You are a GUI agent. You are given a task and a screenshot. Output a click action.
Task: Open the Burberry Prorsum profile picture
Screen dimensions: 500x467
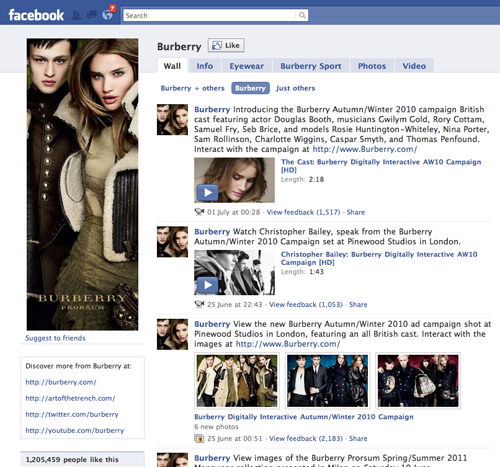[82, 184]
